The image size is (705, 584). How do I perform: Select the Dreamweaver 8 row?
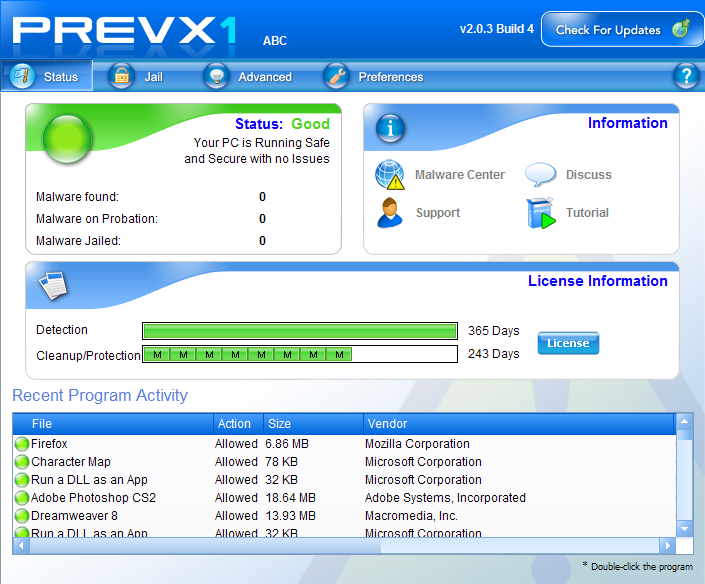pos(344,516)
